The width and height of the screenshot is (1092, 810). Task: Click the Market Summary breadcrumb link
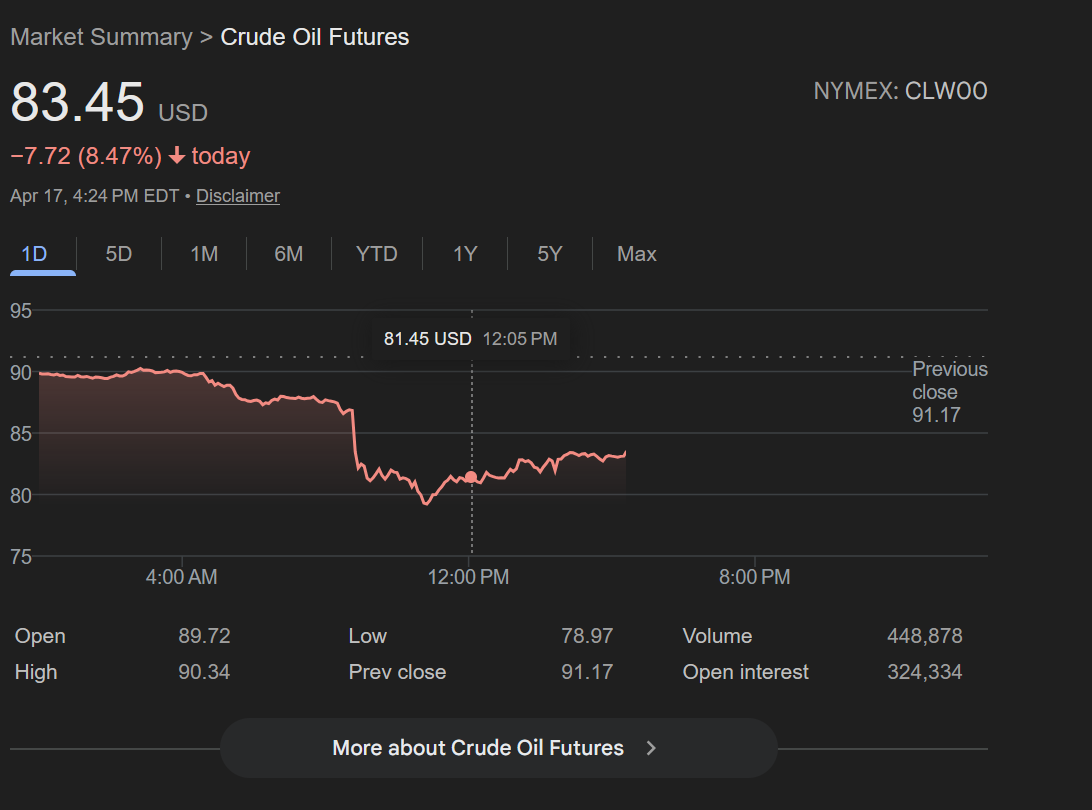(102, 37)
